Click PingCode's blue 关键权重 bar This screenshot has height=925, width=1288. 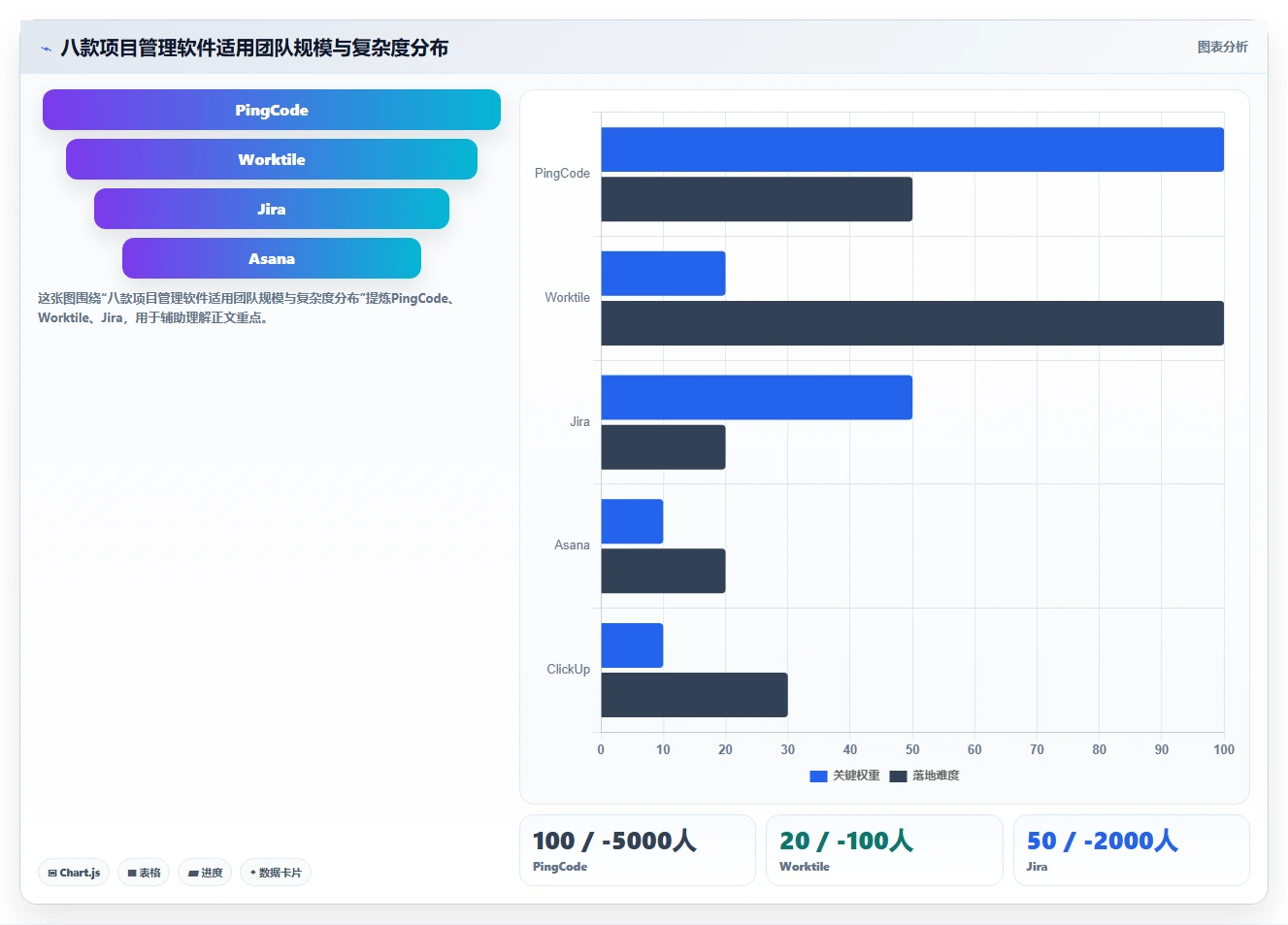[x=912, y=149]
